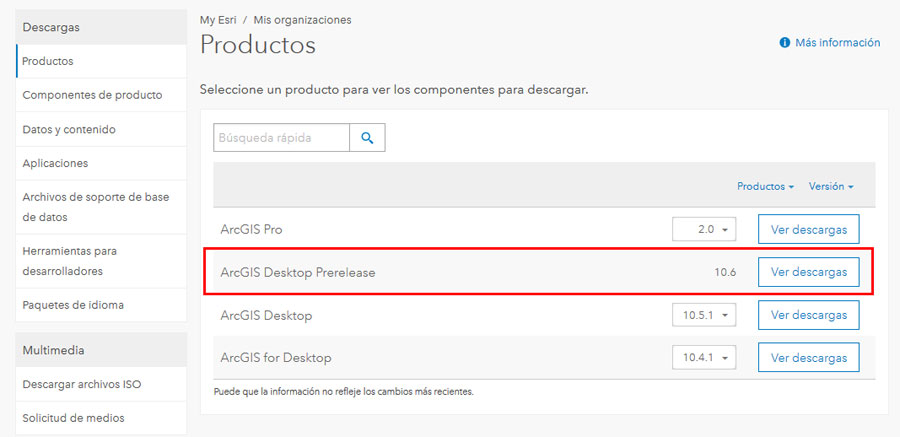Open ArcGIS for Desktop 10.4.1 dropdown

click(704, 358)
